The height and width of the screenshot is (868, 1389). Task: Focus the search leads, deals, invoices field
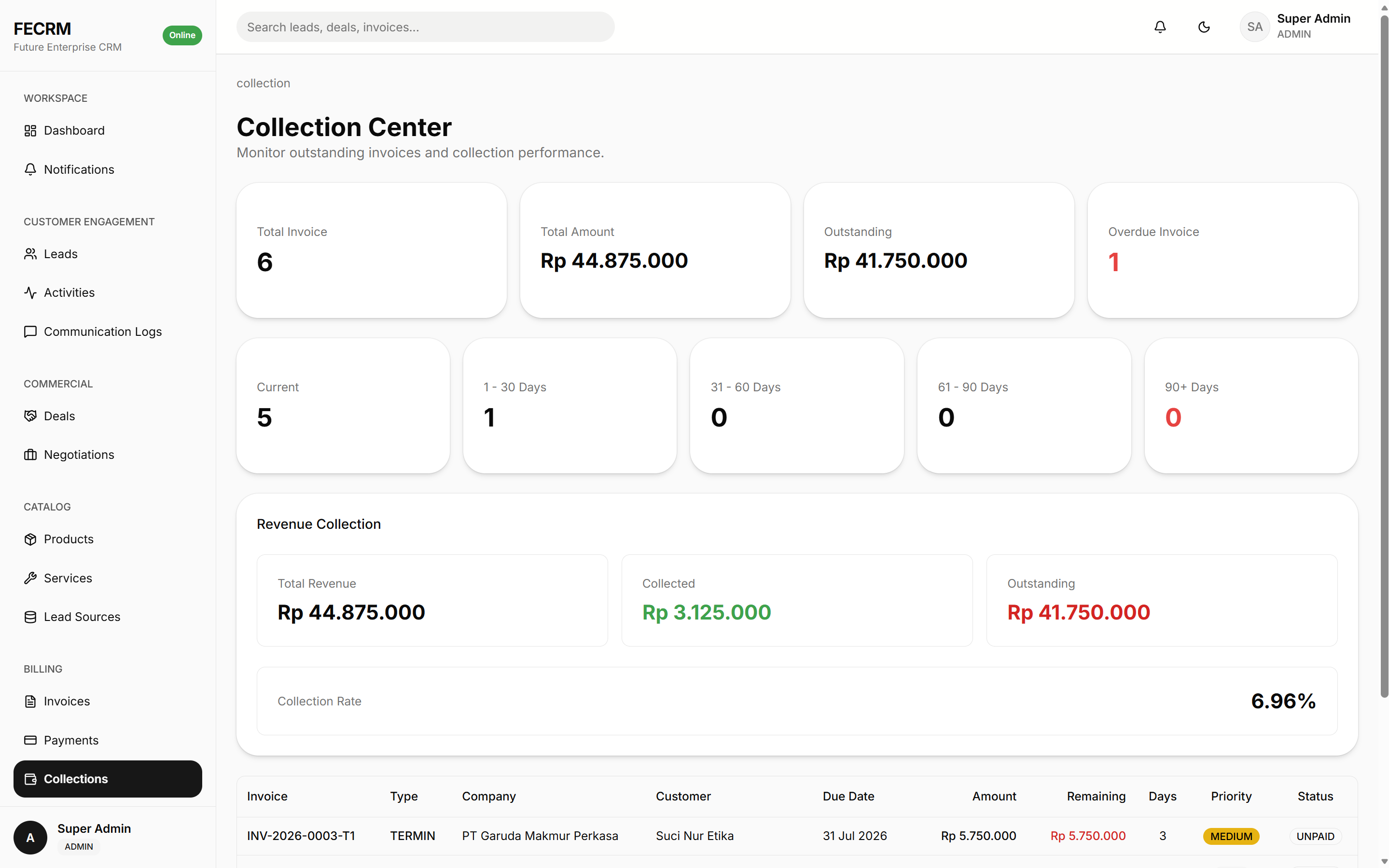tap(426, 27)
